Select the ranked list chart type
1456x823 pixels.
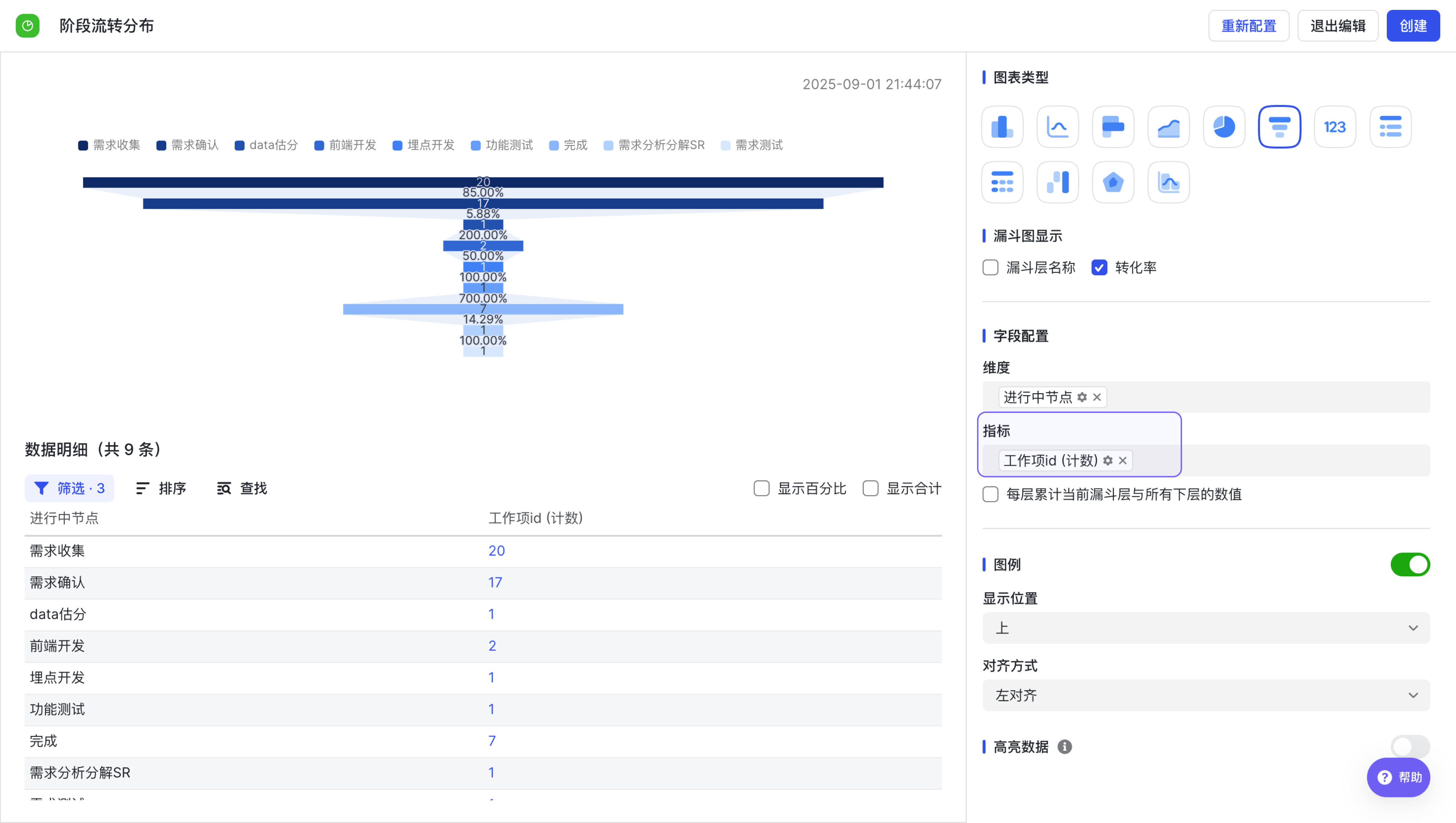click(1390, 127)
